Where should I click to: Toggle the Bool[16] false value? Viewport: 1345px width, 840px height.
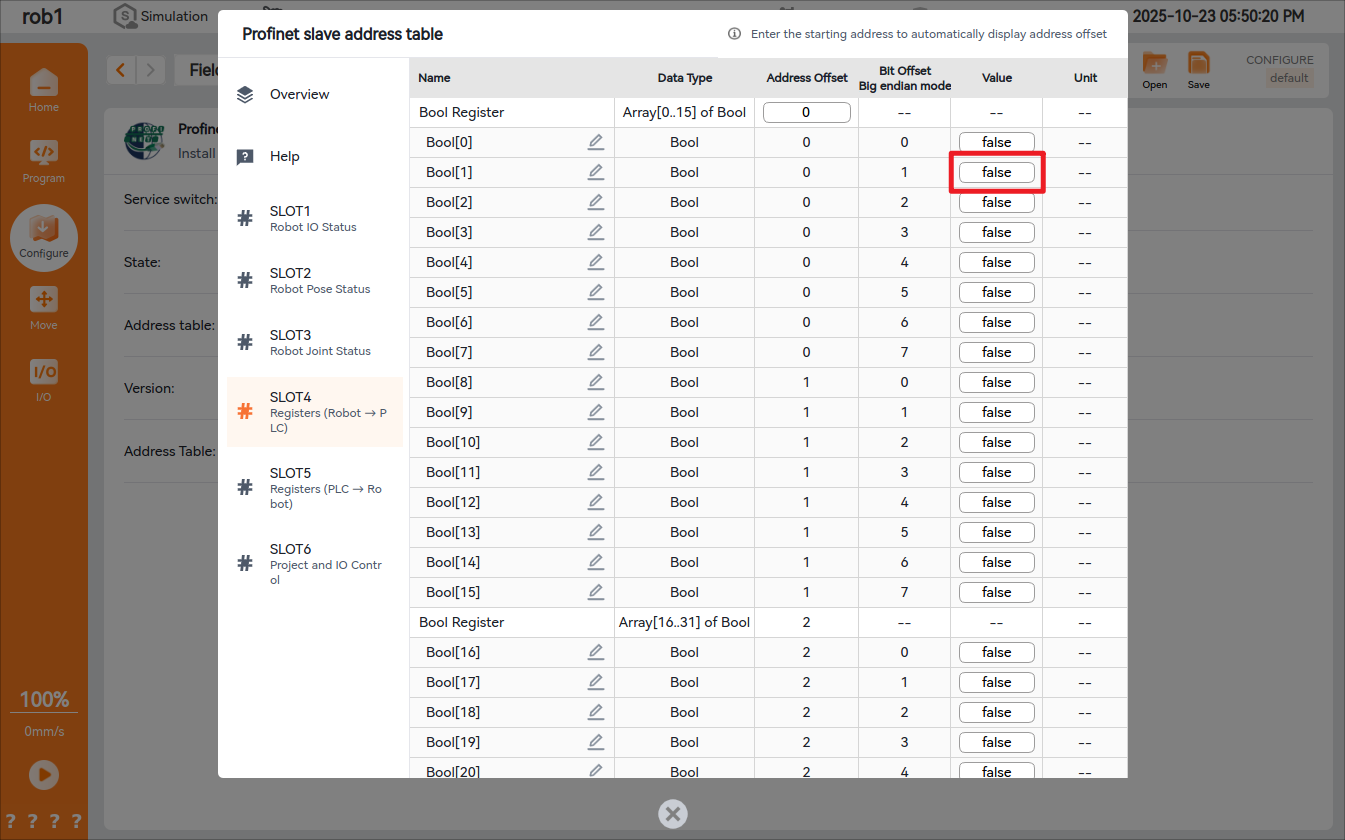click(x=996, y=652)
